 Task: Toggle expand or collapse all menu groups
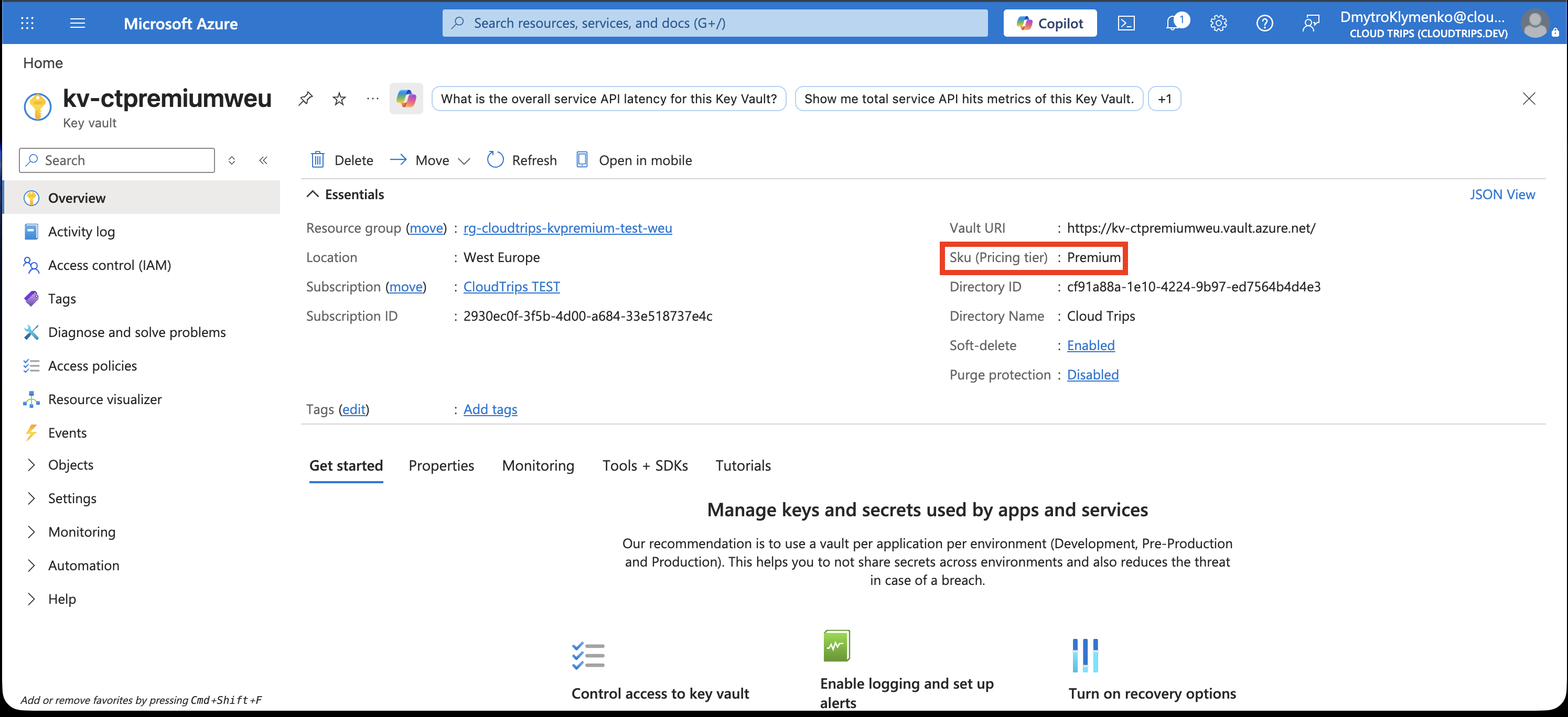(232, 160)
